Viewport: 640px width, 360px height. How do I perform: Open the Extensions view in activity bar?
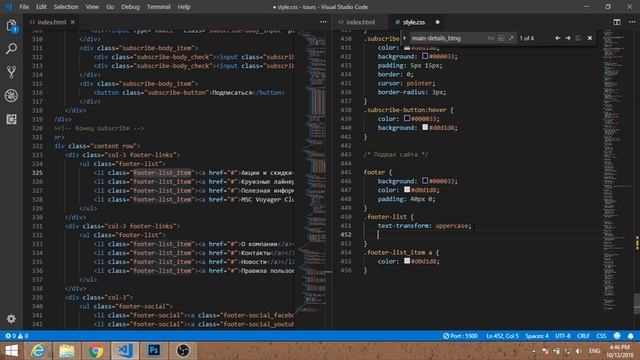[x=11, y=119]
